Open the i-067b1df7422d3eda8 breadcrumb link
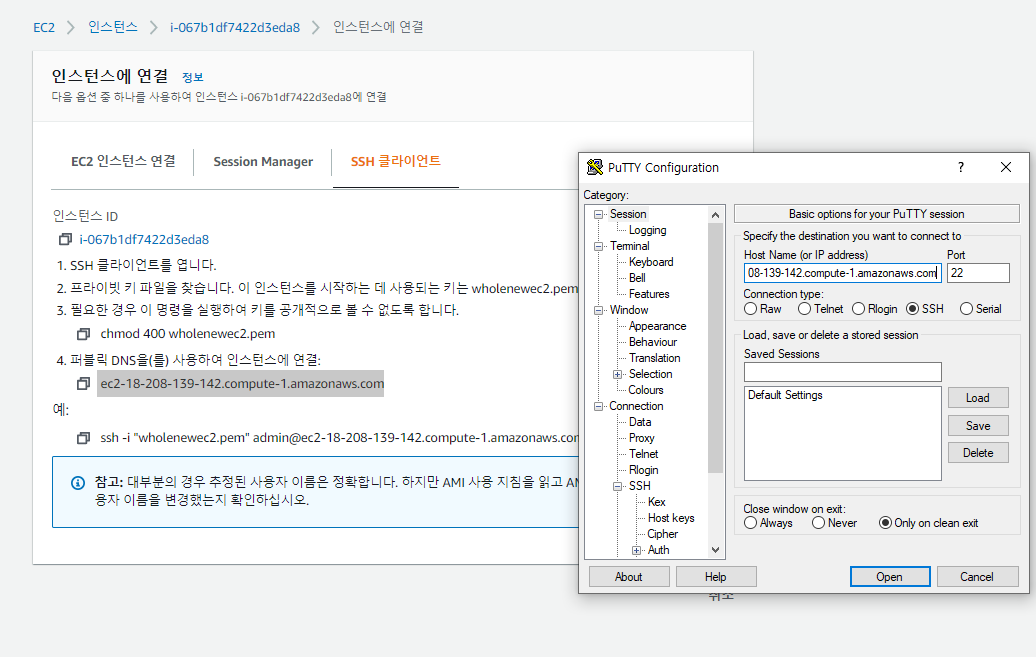 [235, 28]
